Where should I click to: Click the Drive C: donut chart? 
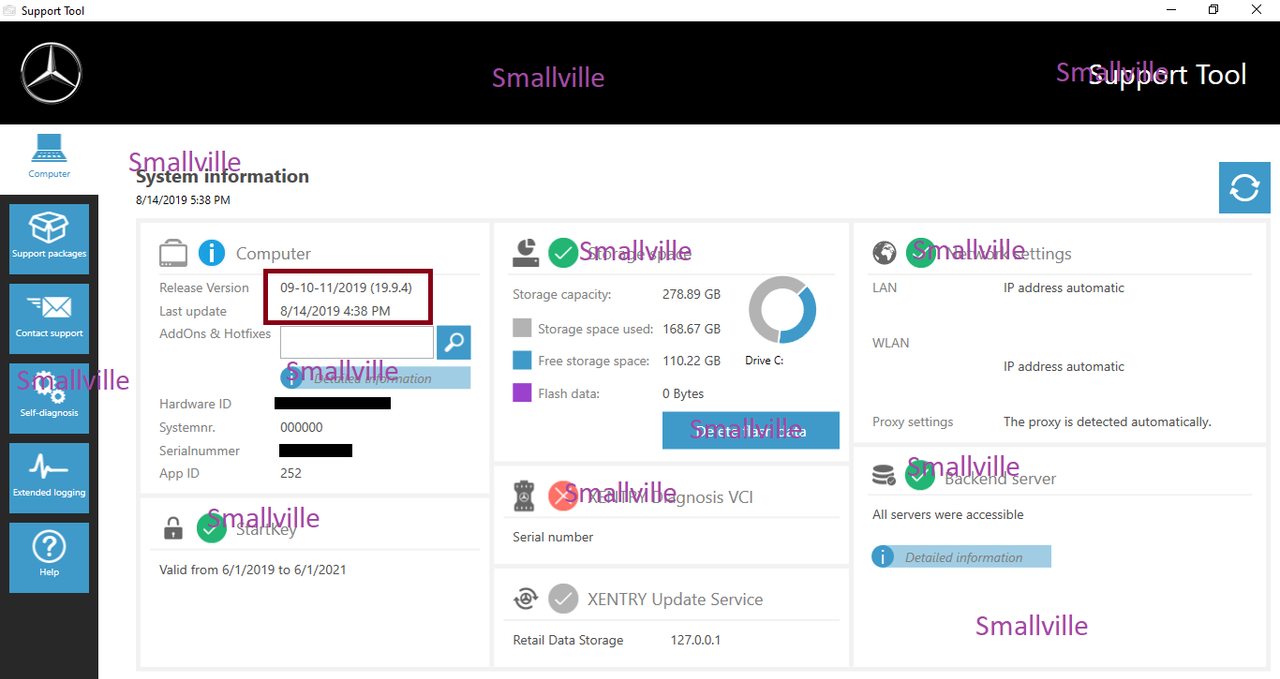click(x=783, y=311)
